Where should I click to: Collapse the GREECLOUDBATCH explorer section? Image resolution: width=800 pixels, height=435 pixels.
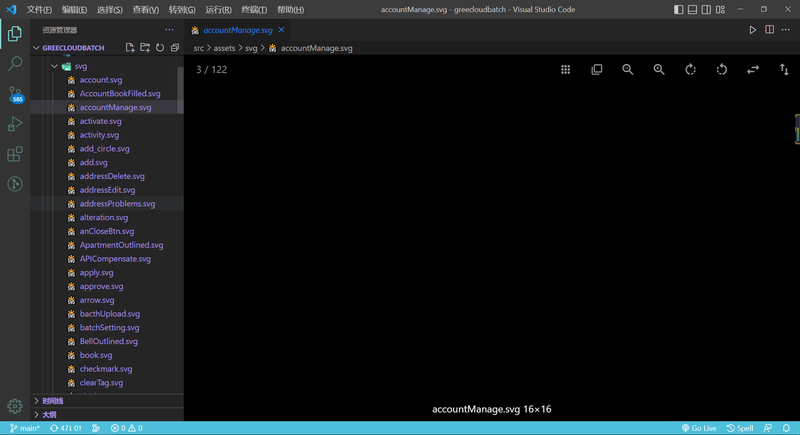36,47
